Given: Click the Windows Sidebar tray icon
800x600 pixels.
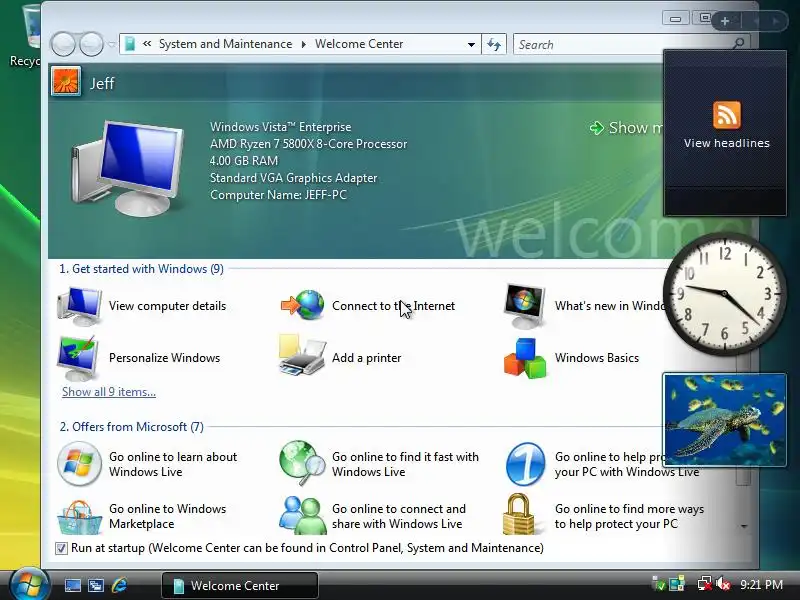Looking at the screenshot, I should click(x=677, y=584).
